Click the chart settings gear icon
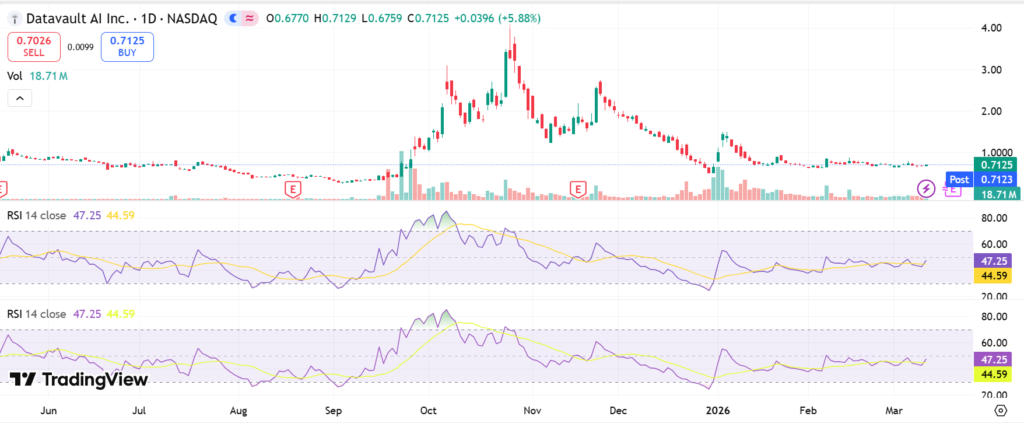 [x=1001, y=410]
